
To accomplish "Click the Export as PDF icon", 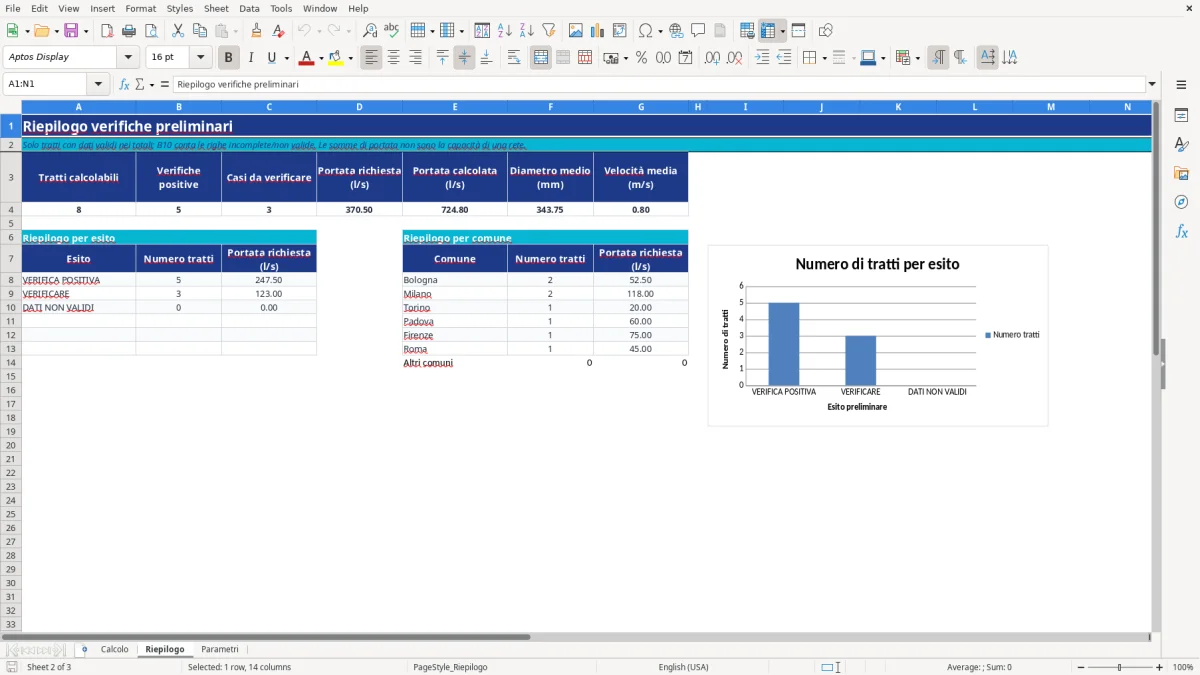I will coord(107,31).
